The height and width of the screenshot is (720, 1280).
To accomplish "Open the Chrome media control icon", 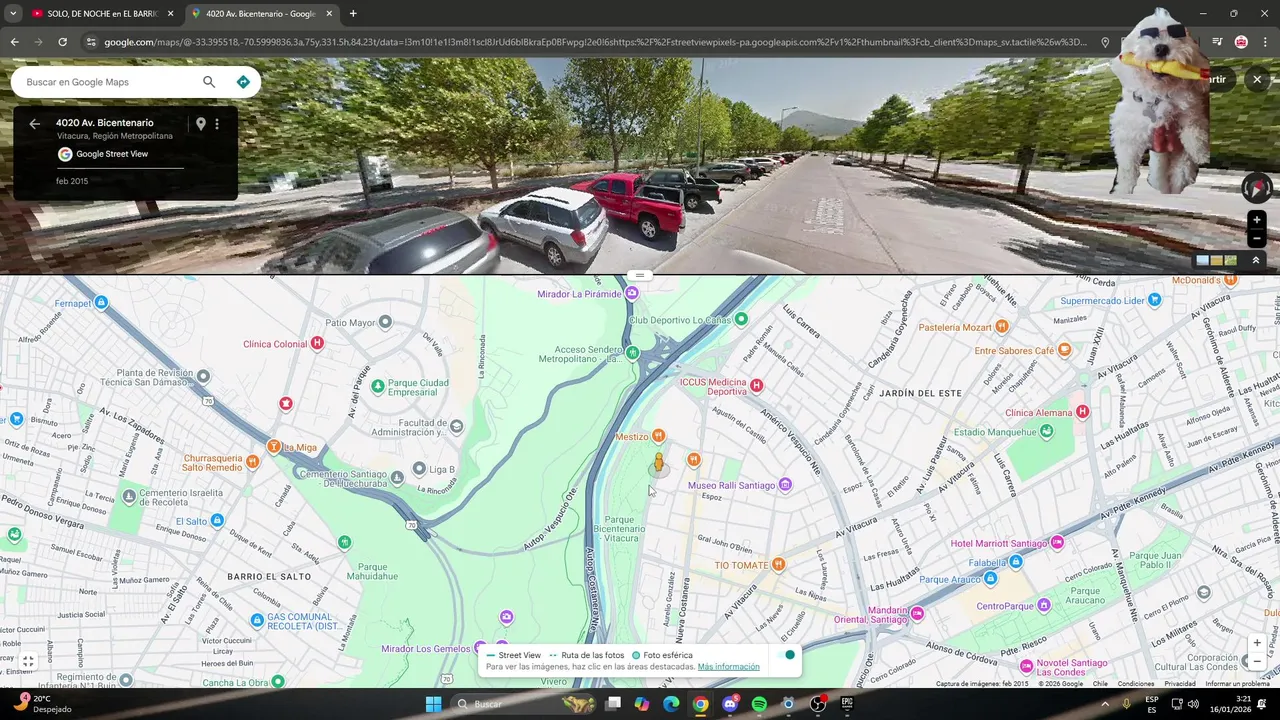I will 1217,42.
